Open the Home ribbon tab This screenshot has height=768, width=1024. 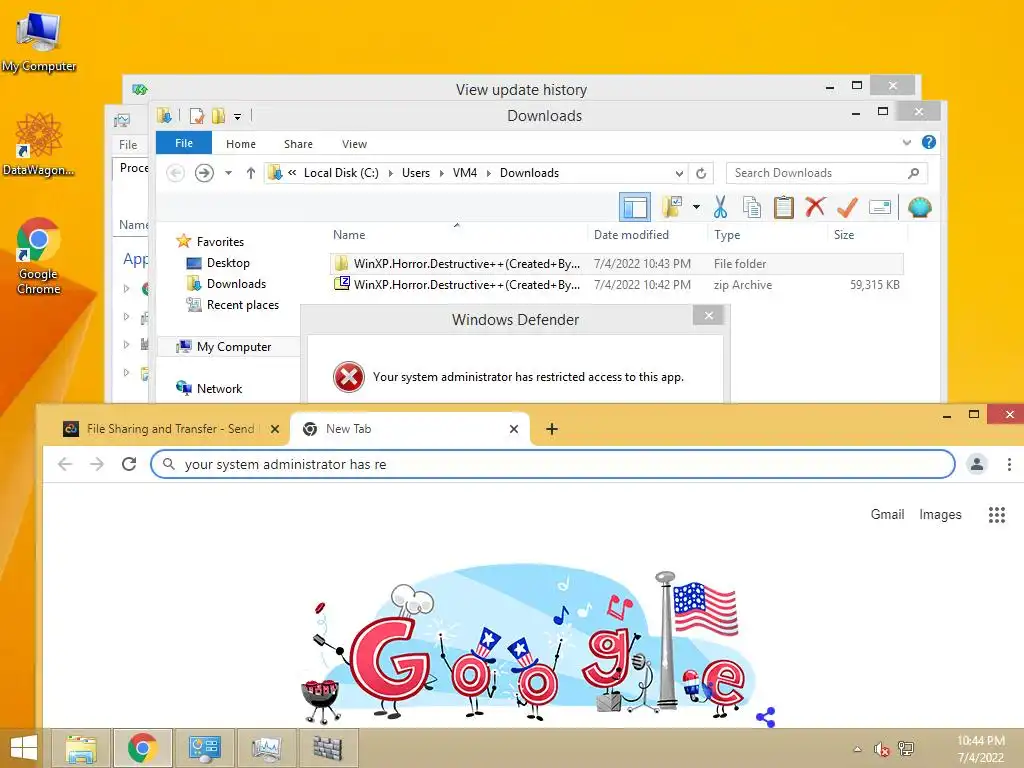point(241,144)
